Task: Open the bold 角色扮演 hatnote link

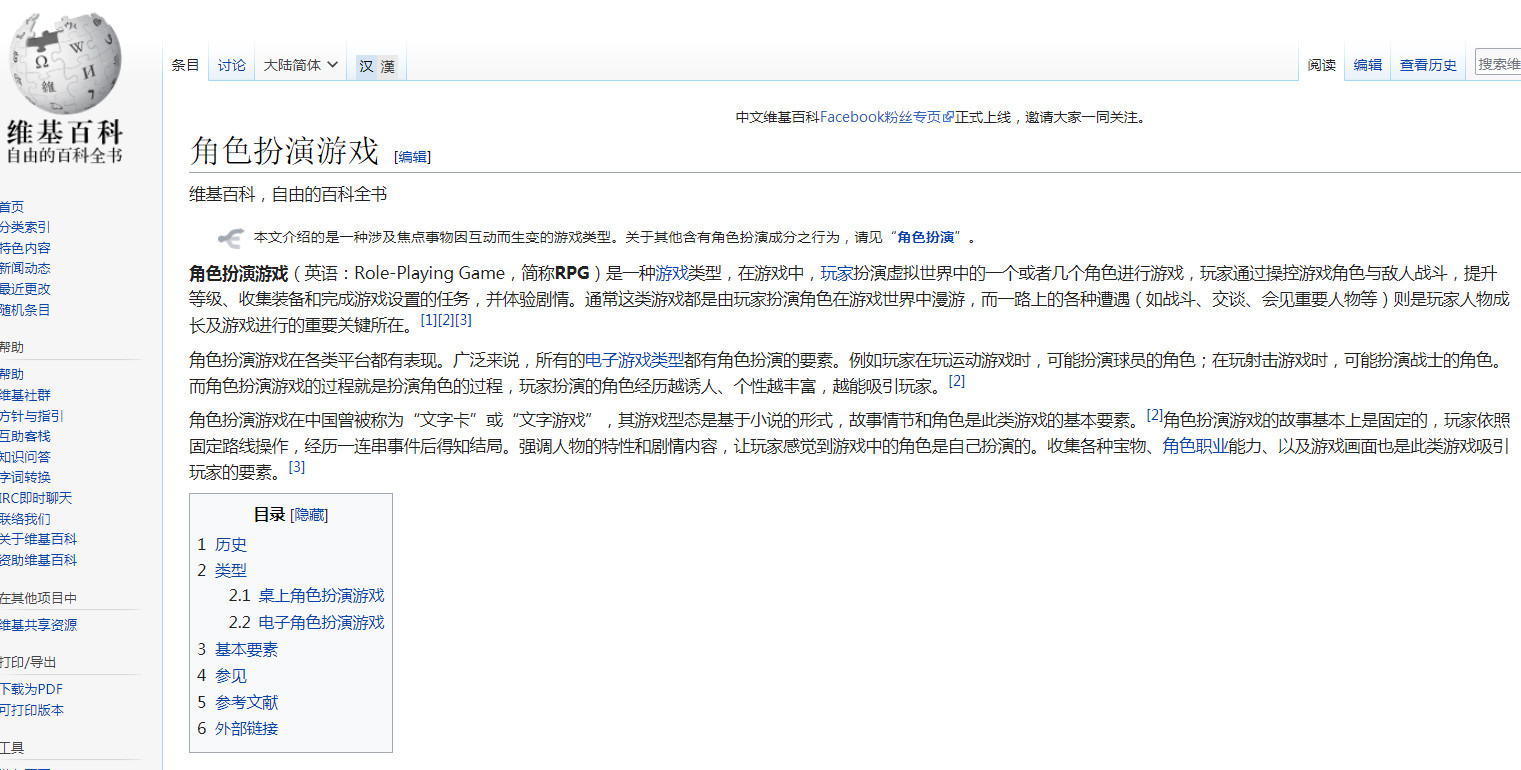Action: click(x=925, y=238)
